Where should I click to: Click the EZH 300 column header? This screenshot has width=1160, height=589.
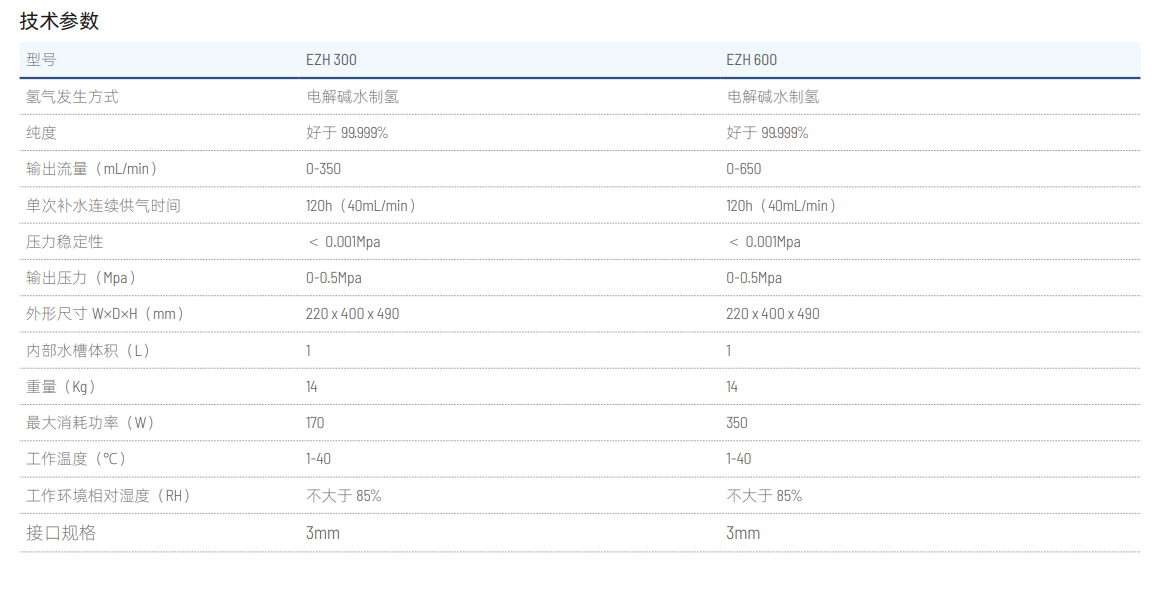(331, 60)
